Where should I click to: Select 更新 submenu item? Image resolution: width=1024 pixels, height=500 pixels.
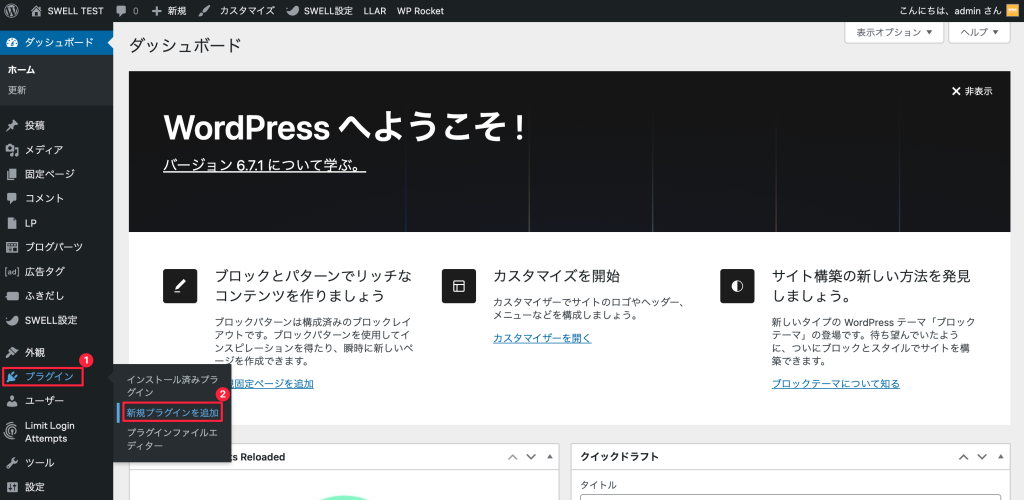pos(17,90)
